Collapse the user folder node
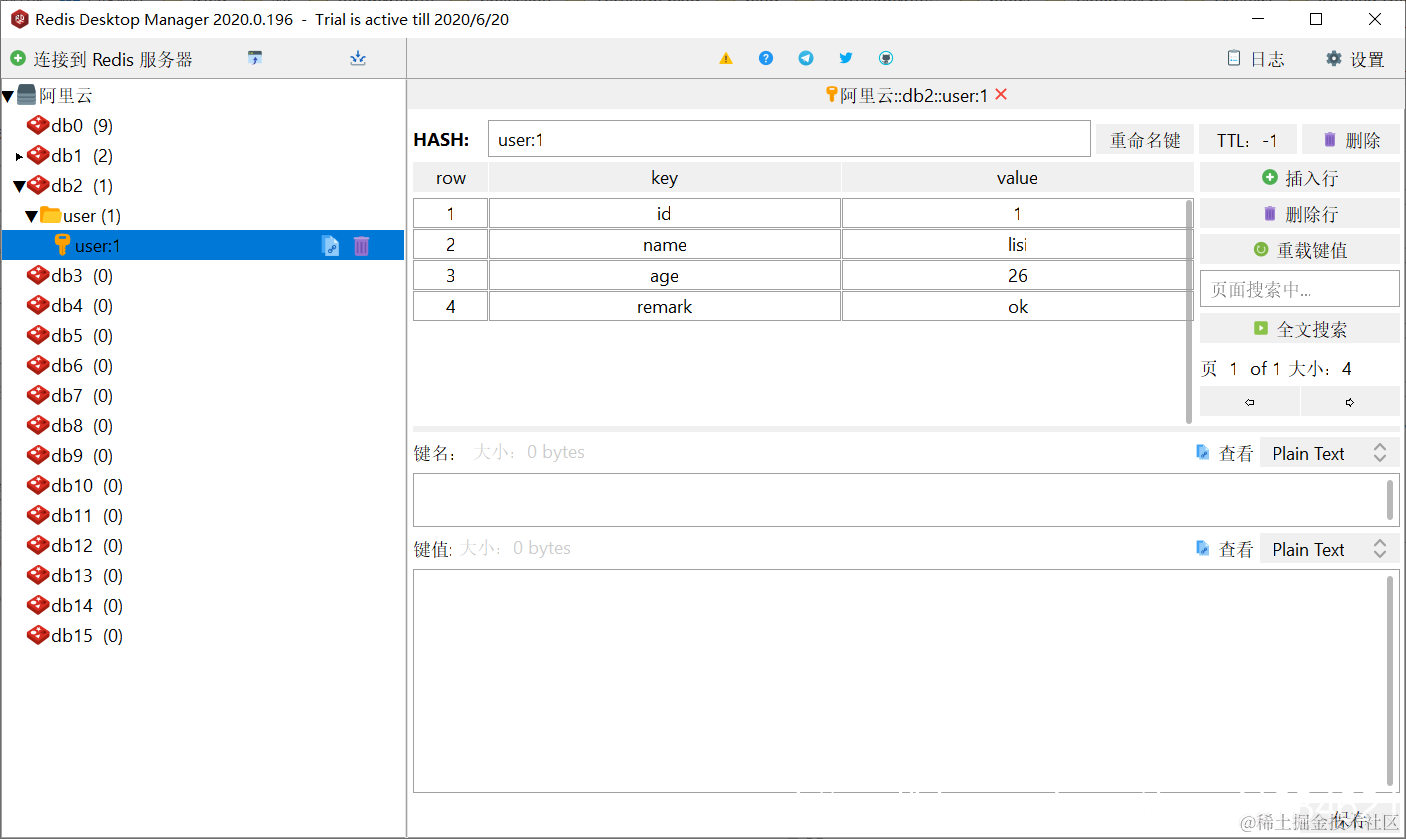This screenshot has width=1406, height=839. point(31,216)
